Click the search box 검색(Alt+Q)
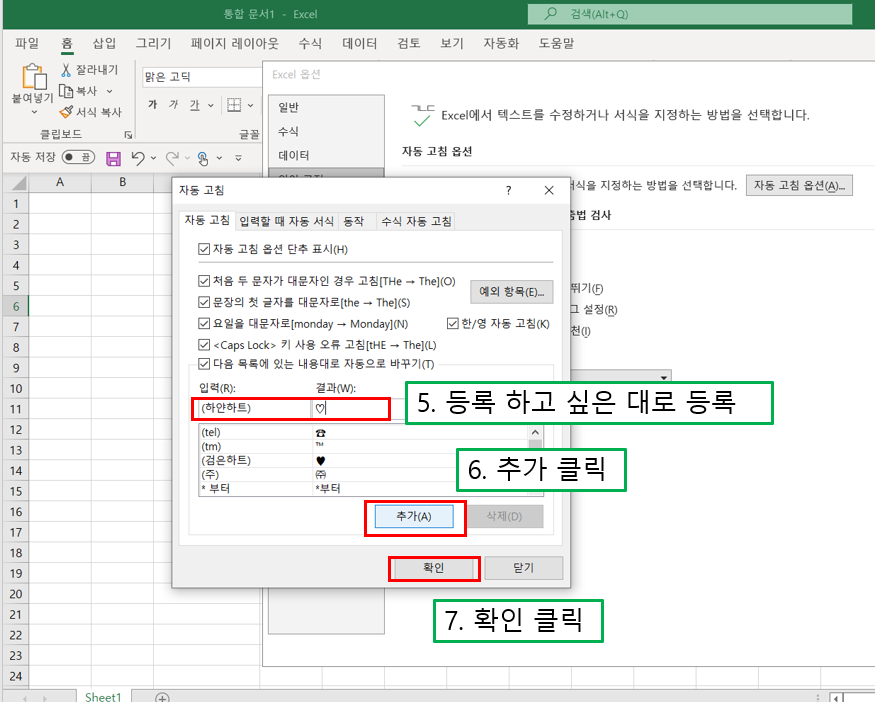This screenshot has height=702, width=875. click(690, 14)
